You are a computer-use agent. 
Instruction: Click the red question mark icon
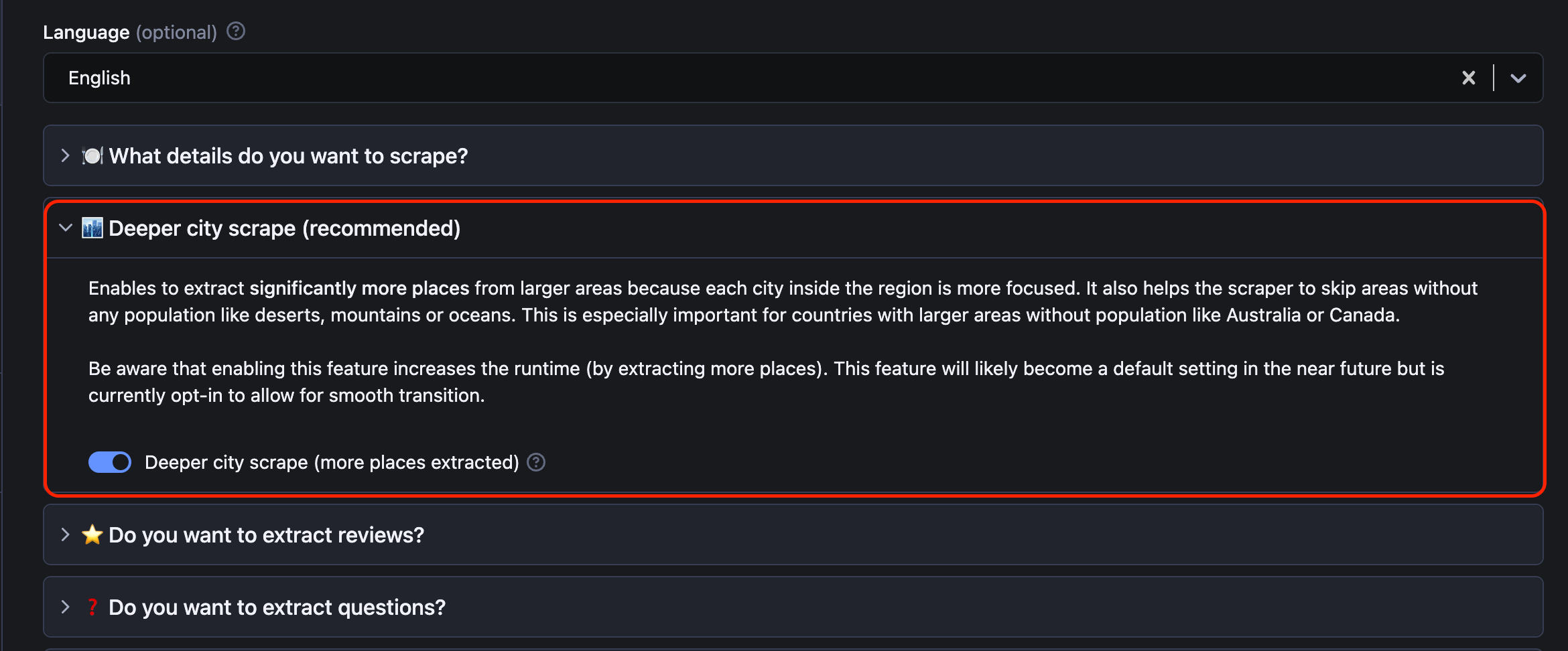[92, 607]
